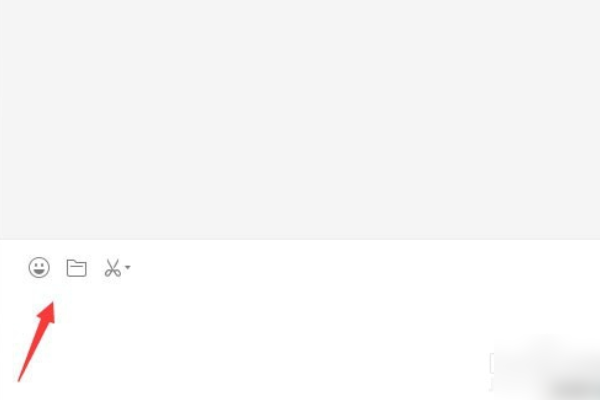Tap the emoji face in chat toolbar

pyautogui.click(x=39, y=267)
